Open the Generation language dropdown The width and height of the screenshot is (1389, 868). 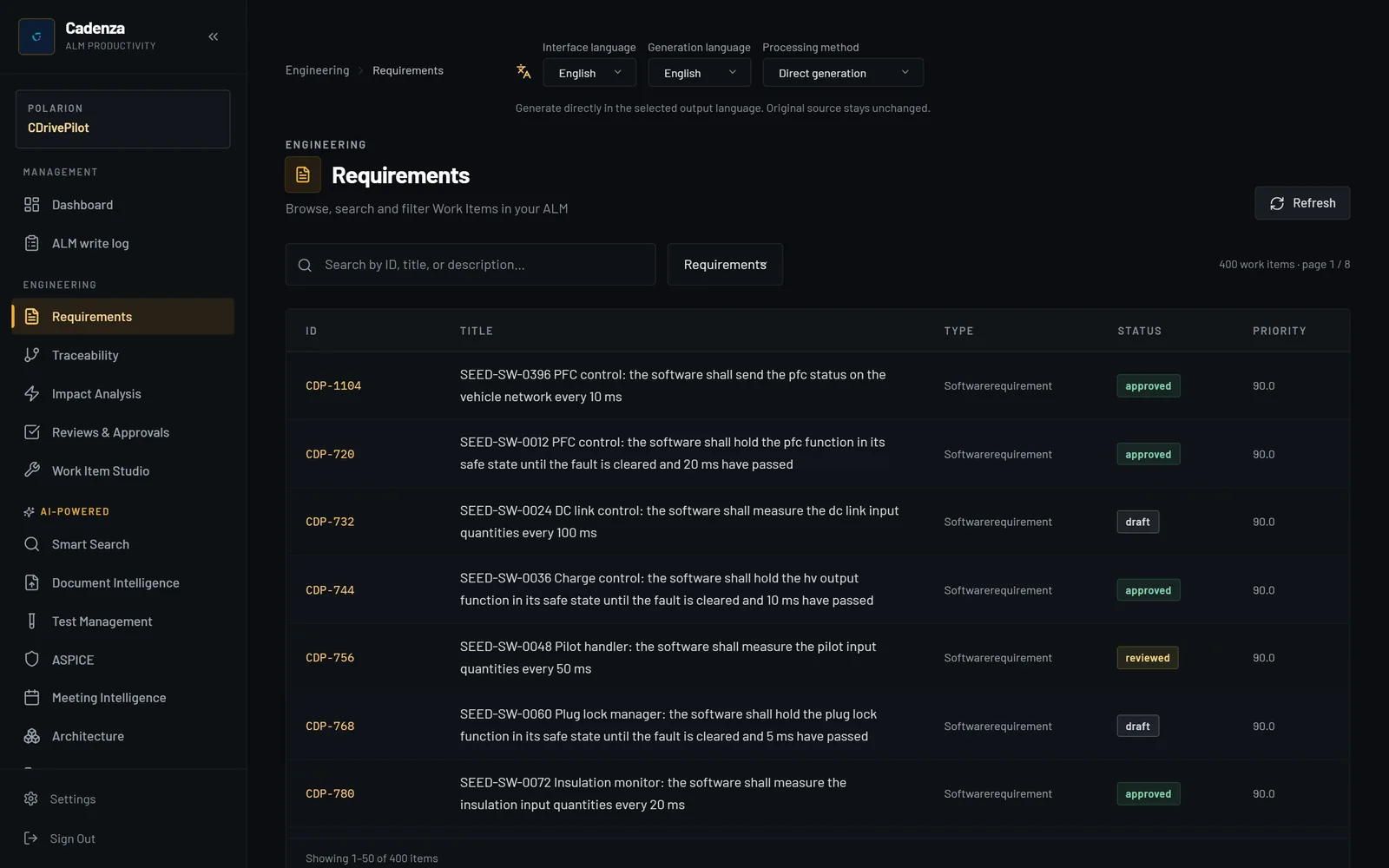700,73
